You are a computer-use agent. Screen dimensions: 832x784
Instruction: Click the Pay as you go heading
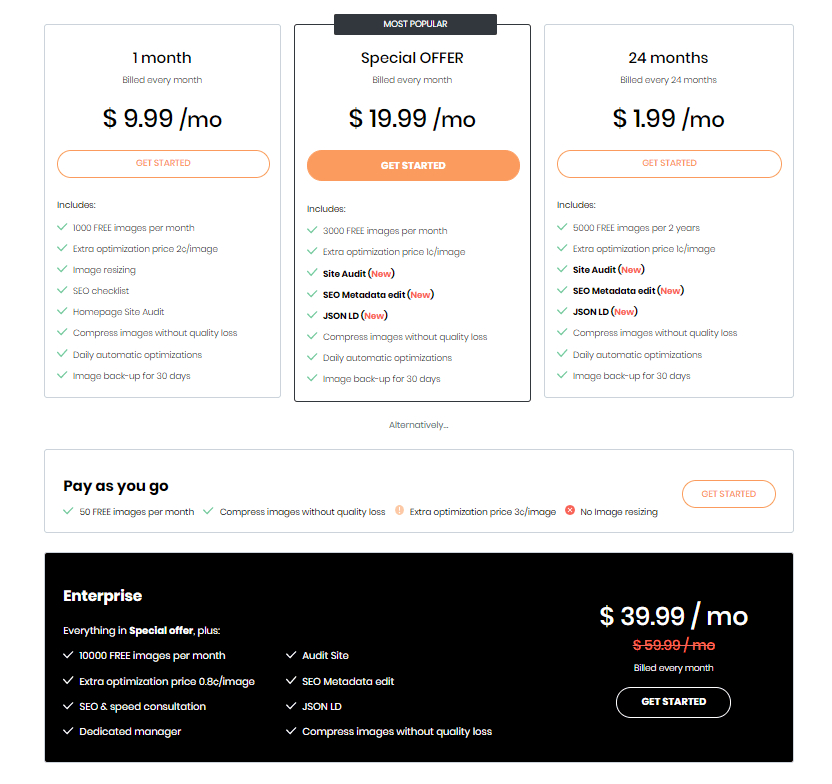click(x=116, y=486)
